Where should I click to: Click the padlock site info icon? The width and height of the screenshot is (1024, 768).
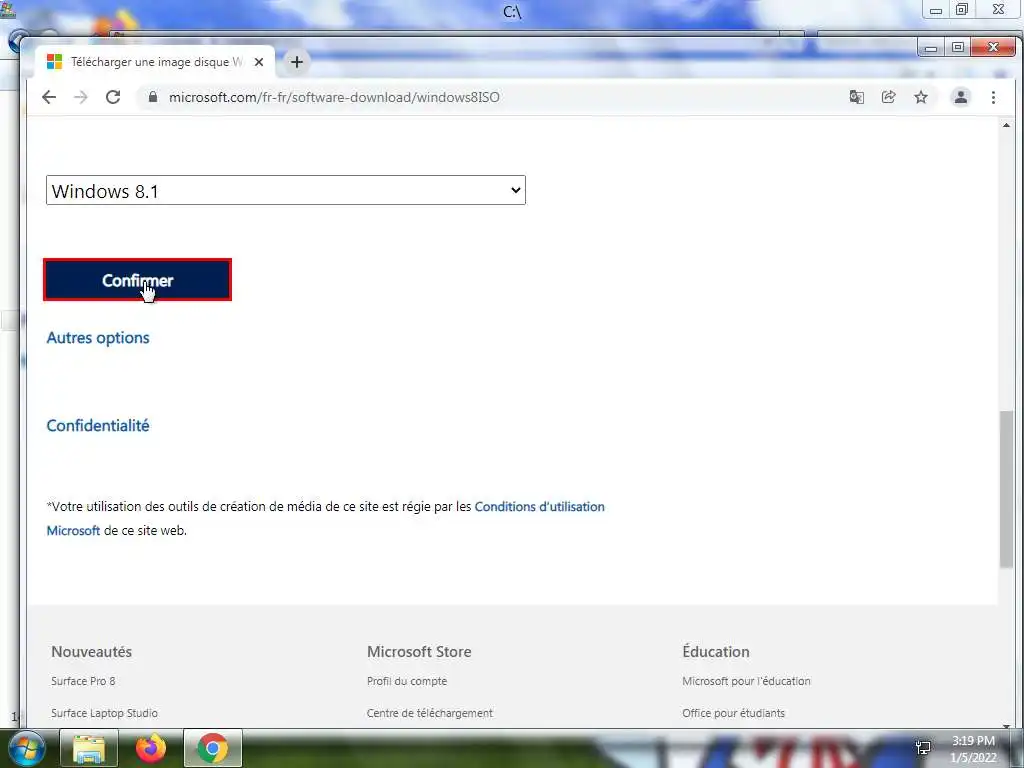pos(153,97)
